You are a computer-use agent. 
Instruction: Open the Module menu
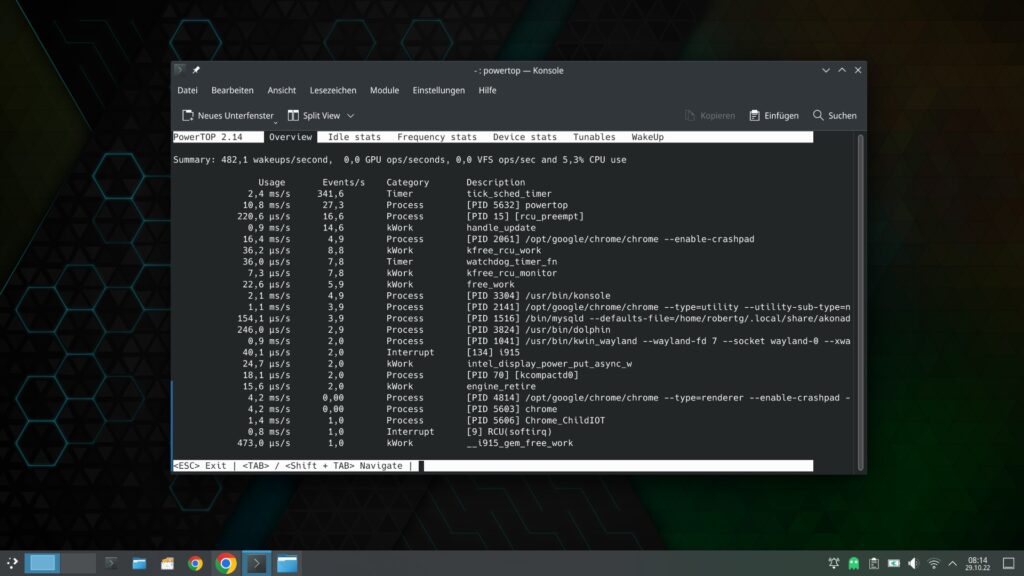(x=384, y=90)
